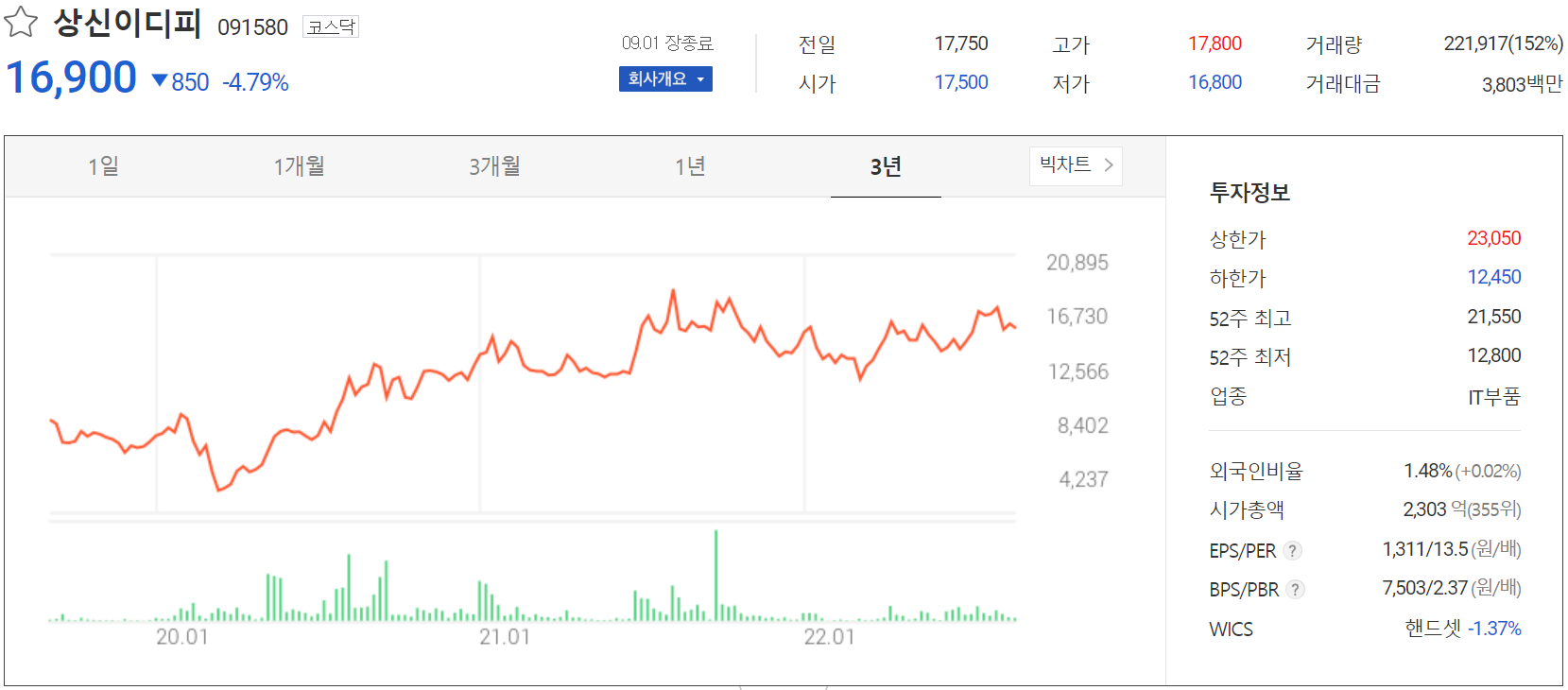Click the 52주 최고 value 21,550
Image resolution: width=1568 pixels, height=690 pixels.
(x=1493, y=317)
